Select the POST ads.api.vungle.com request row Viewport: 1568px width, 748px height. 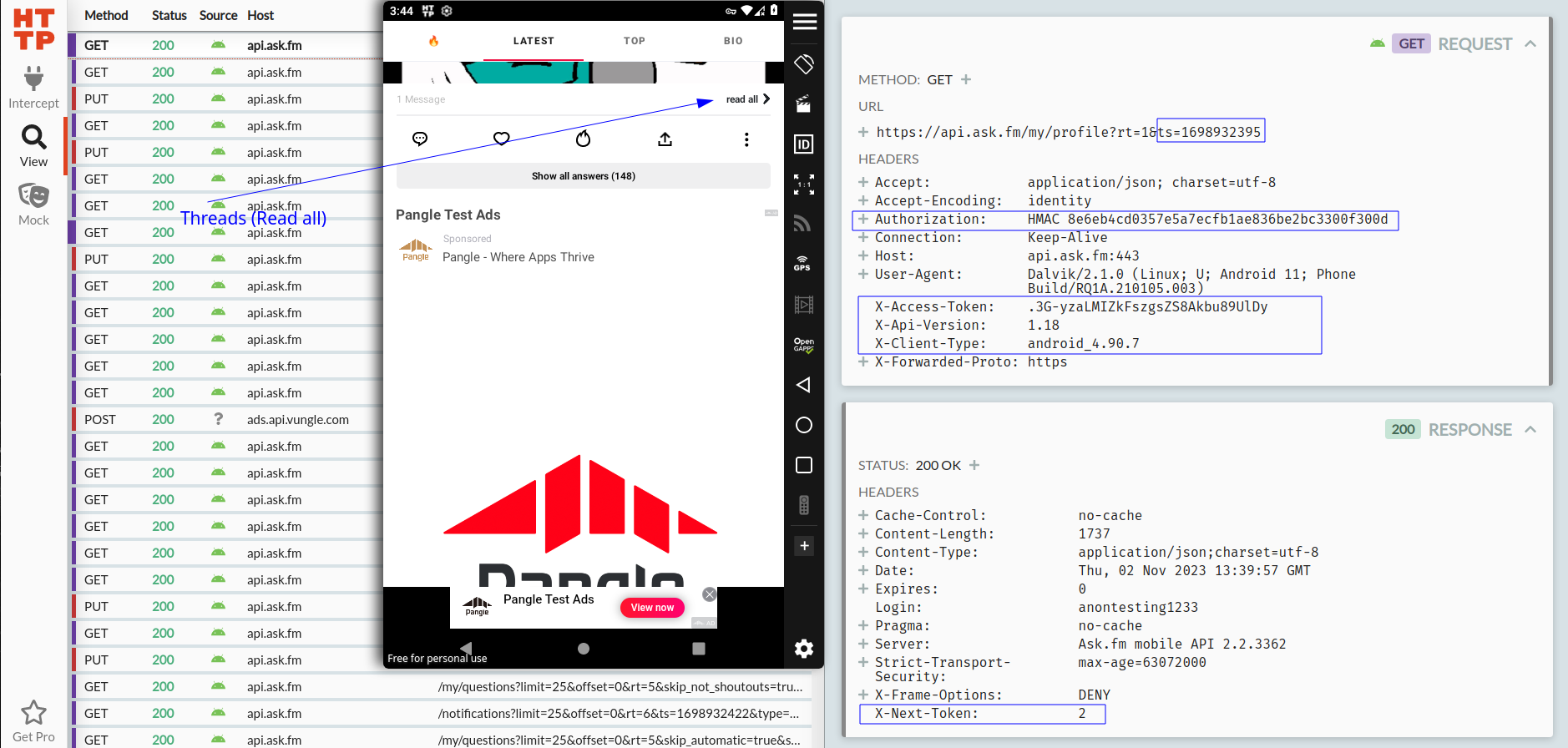coord(225,419)
